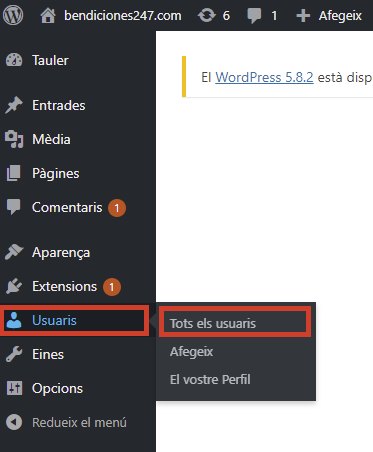This screenshot has height=452, width=373.
Task: Click the Entrades pushpin icon
Action: click(x=14, y=105)
